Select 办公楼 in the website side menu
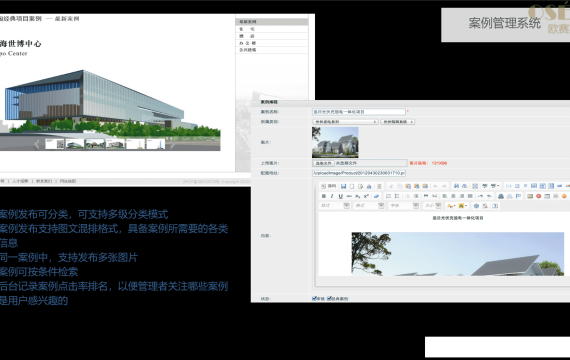The width and height of the screenshot is (570, 360). [272, 43]
